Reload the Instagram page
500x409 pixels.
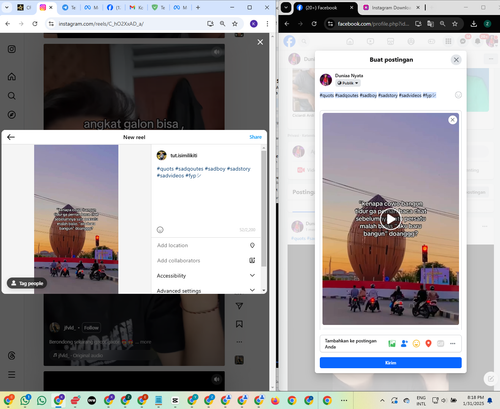(35, 24)
